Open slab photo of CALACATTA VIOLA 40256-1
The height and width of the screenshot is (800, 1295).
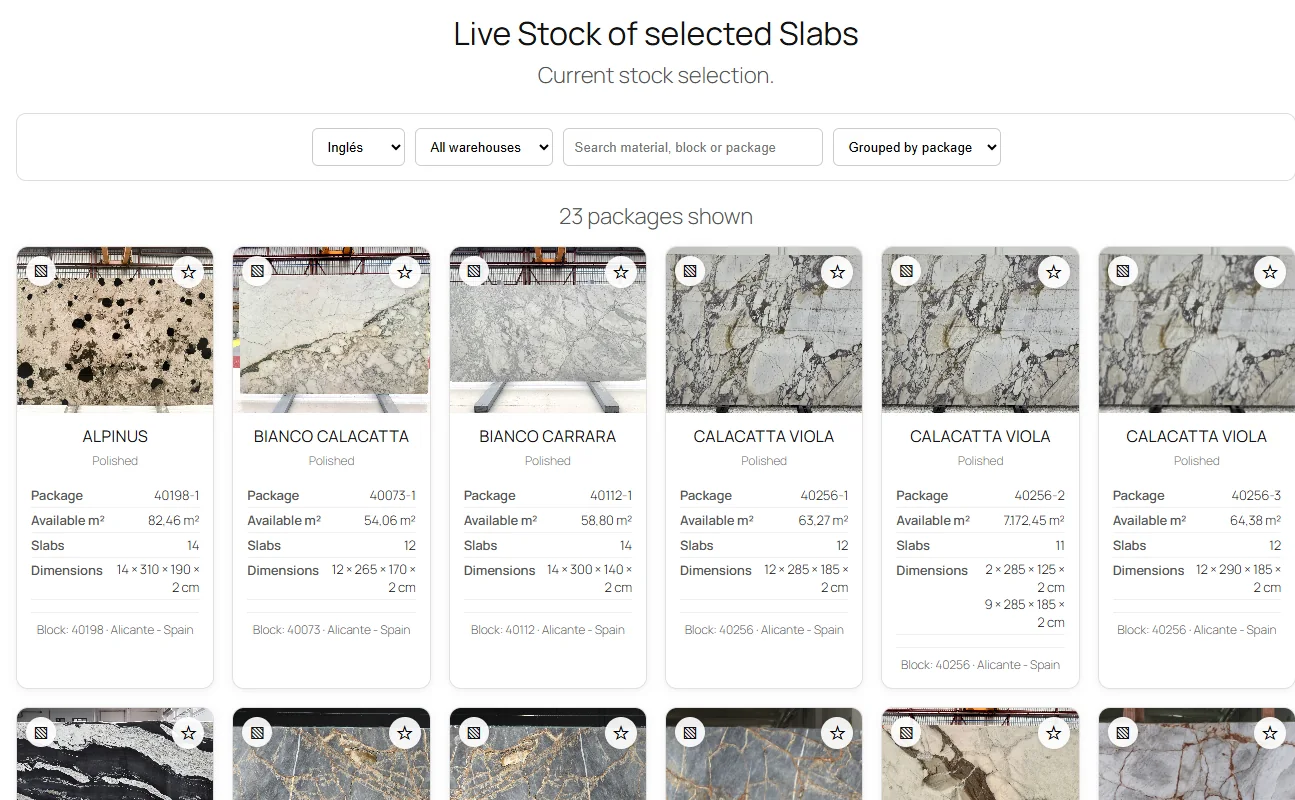pos(764,330)
